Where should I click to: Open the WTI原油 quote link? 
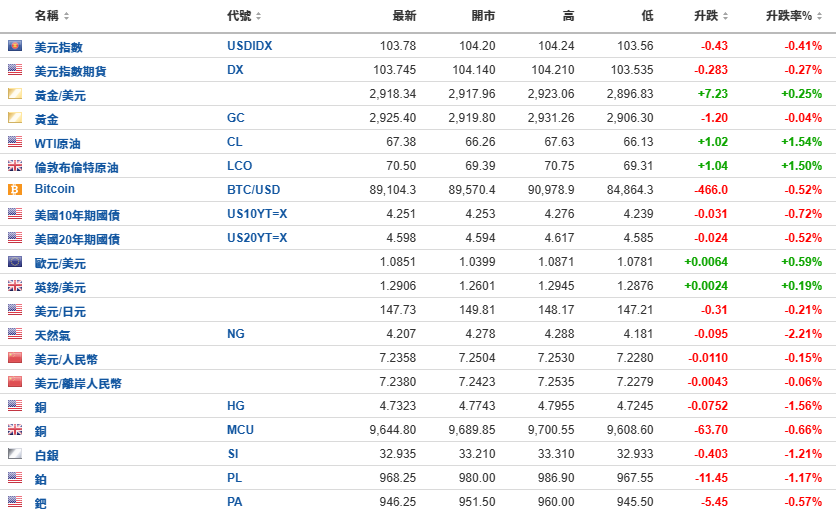pos(57,143)
